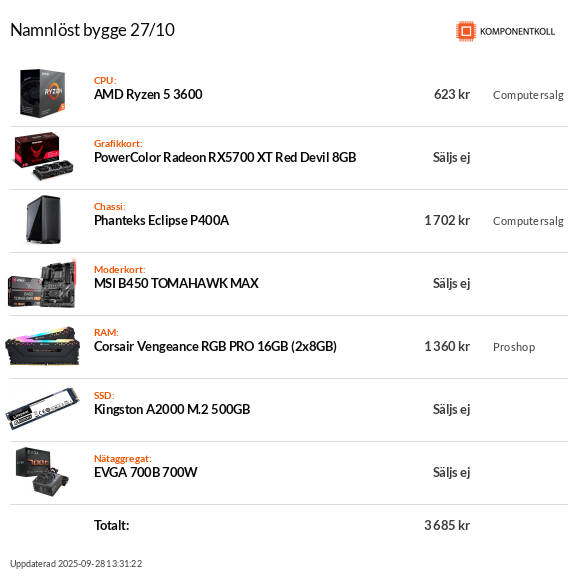The height and width of the screenshot is (577, 577).
Task: Open the AMD Ryzen 5 3600 product image
Action: [43, 93]
